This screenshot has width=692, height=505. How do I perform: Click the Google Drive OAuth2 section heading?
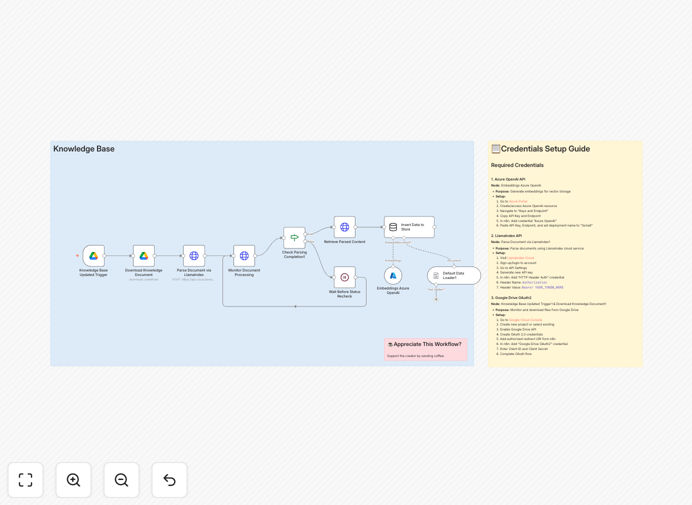[511, 298]
